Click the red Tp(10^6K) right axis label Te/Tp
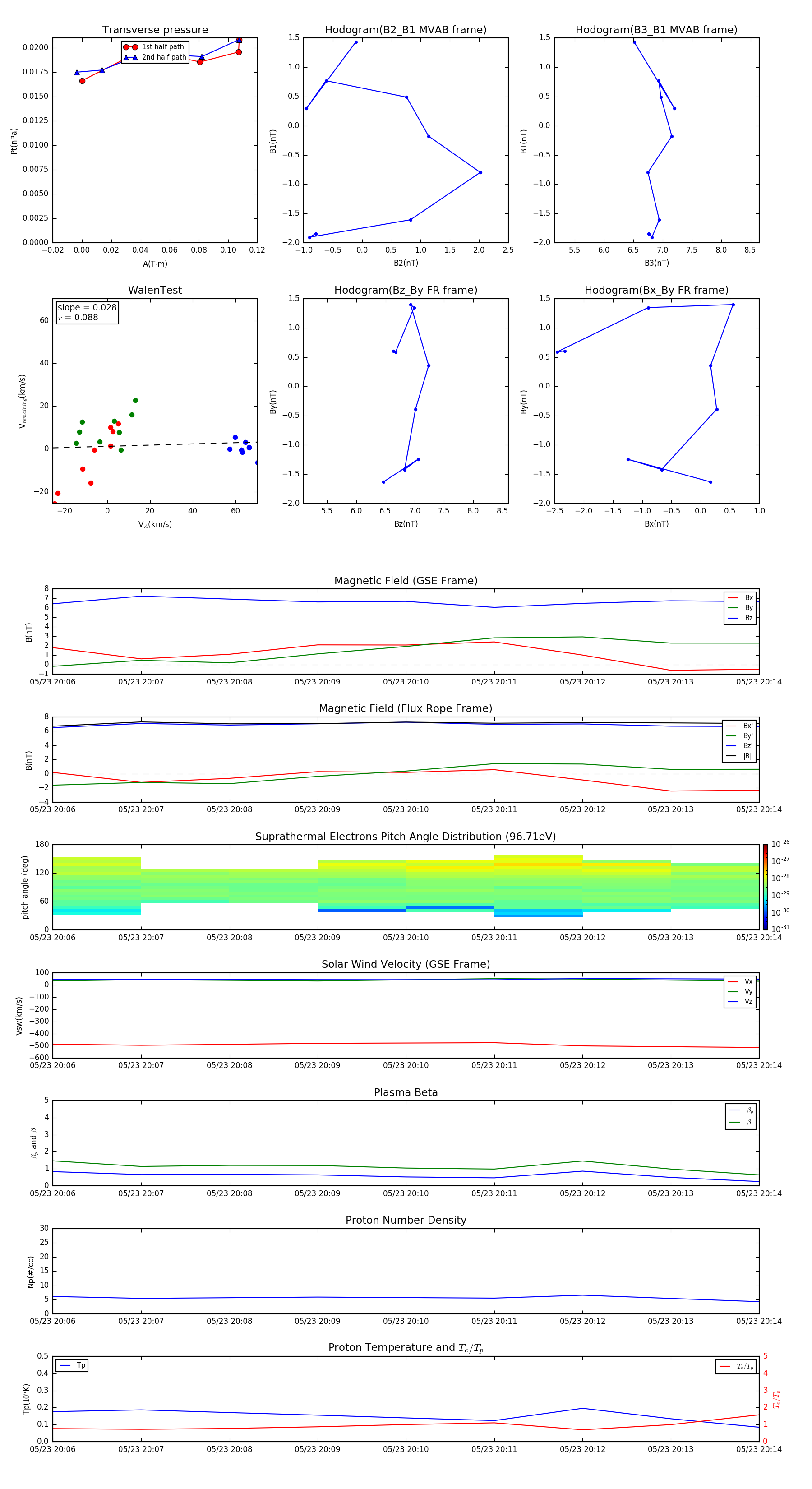The height and width of the screenshot is (1489, 812). (x=777, y=1399)
